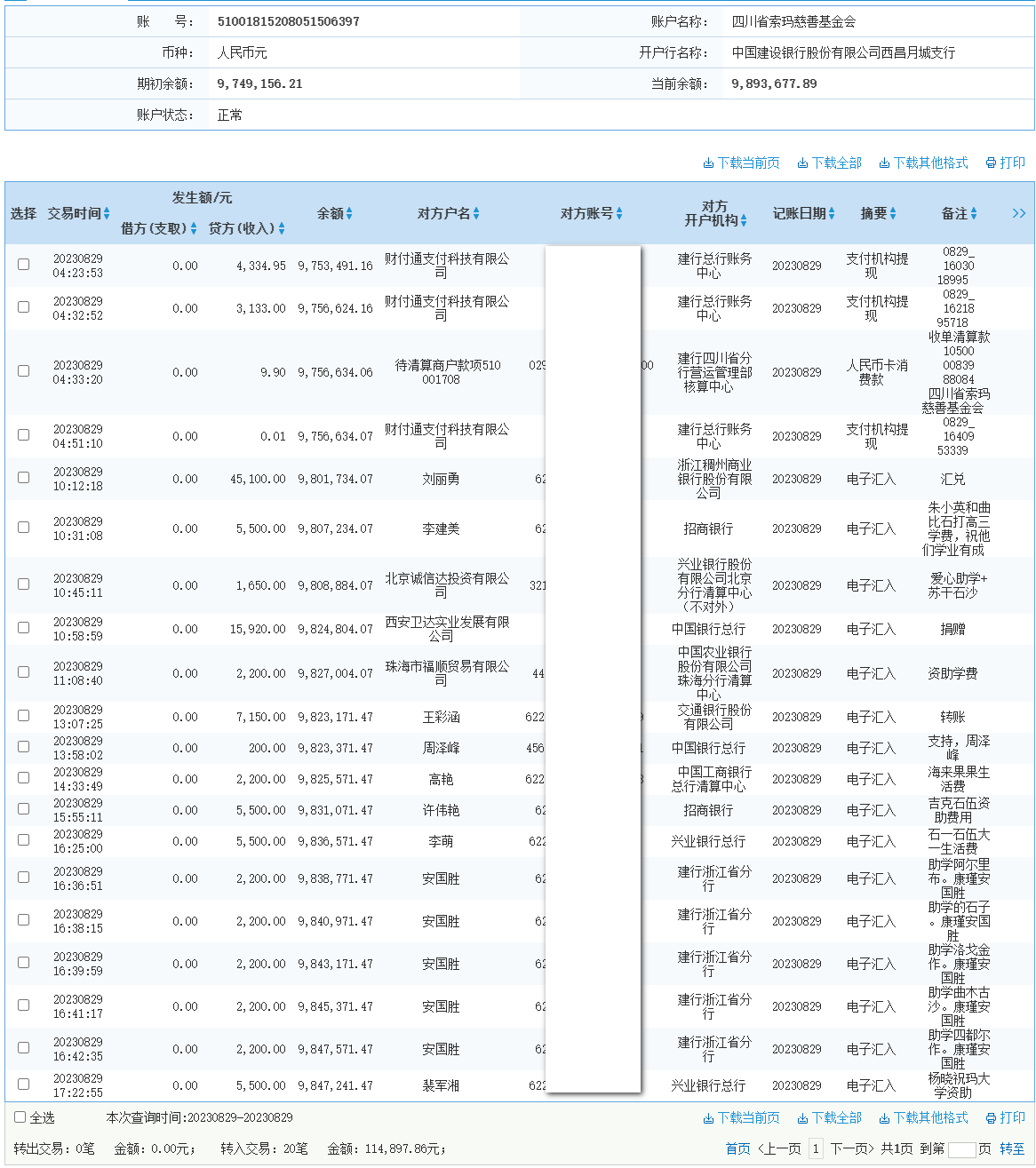Sort 对方账号 column with its arrows
Image resolution: width=1036 pixels, height=1168 pixels.
[x=619, y=213]
